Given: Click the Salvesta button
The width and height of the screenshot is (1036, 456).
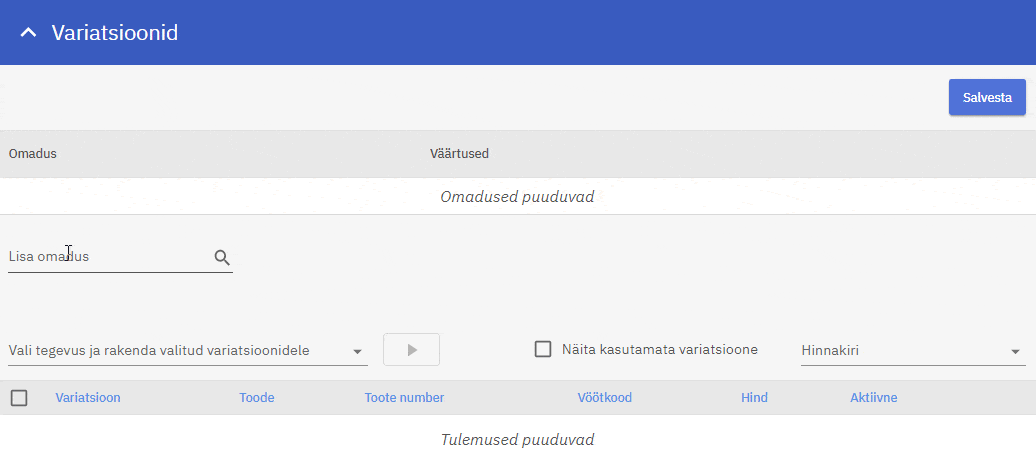Looking at the screenshot, I should pos(986,97).
